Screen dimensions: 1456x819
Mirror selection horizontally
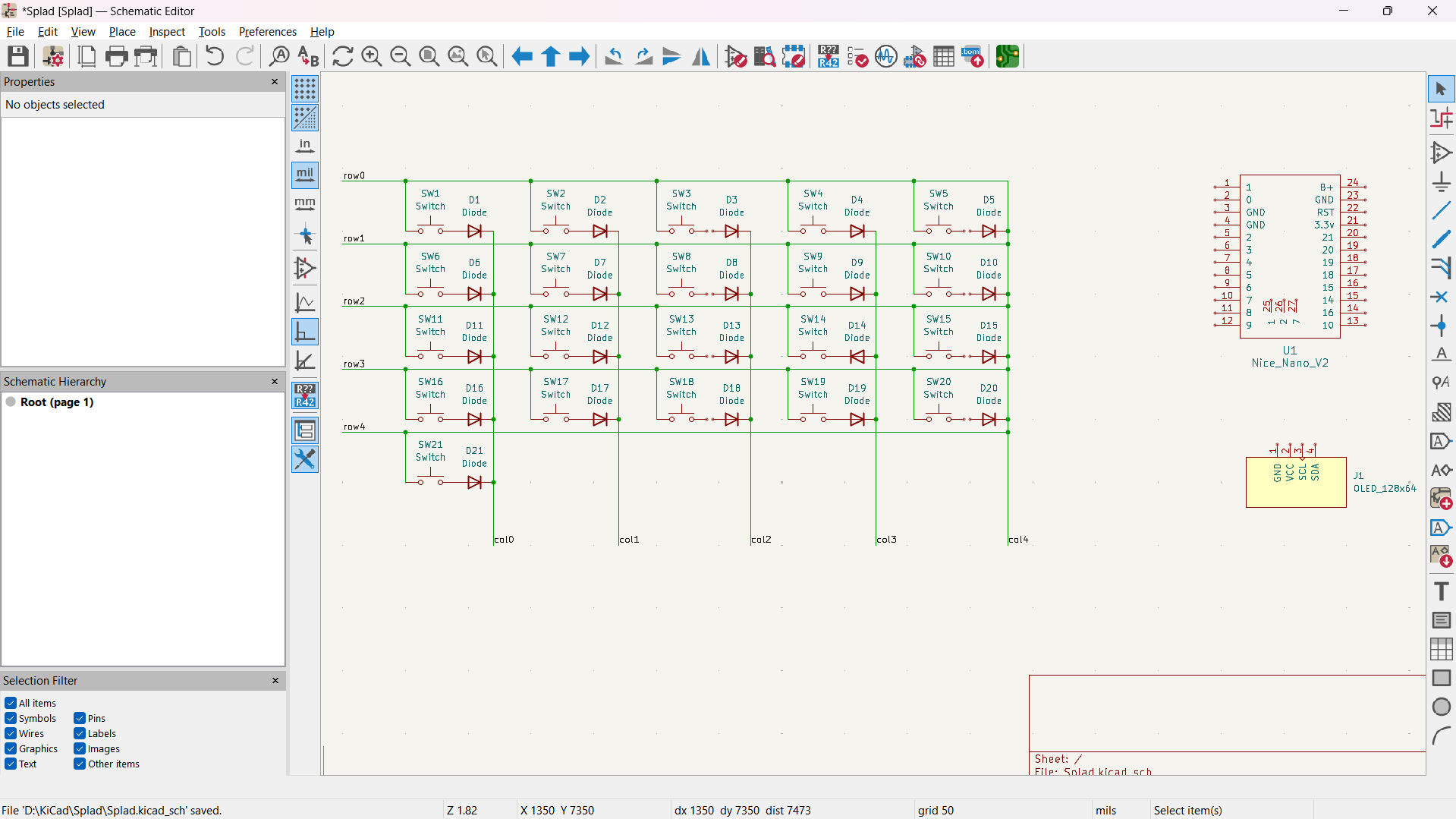point(700,56)
